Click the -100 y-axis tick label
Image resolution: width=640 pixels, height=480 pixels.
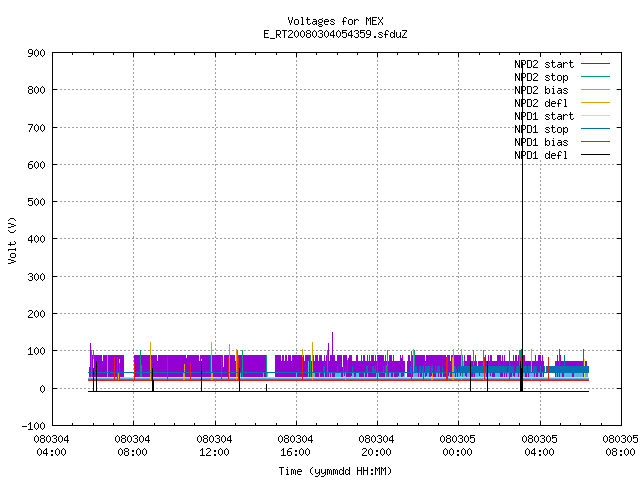33,426
